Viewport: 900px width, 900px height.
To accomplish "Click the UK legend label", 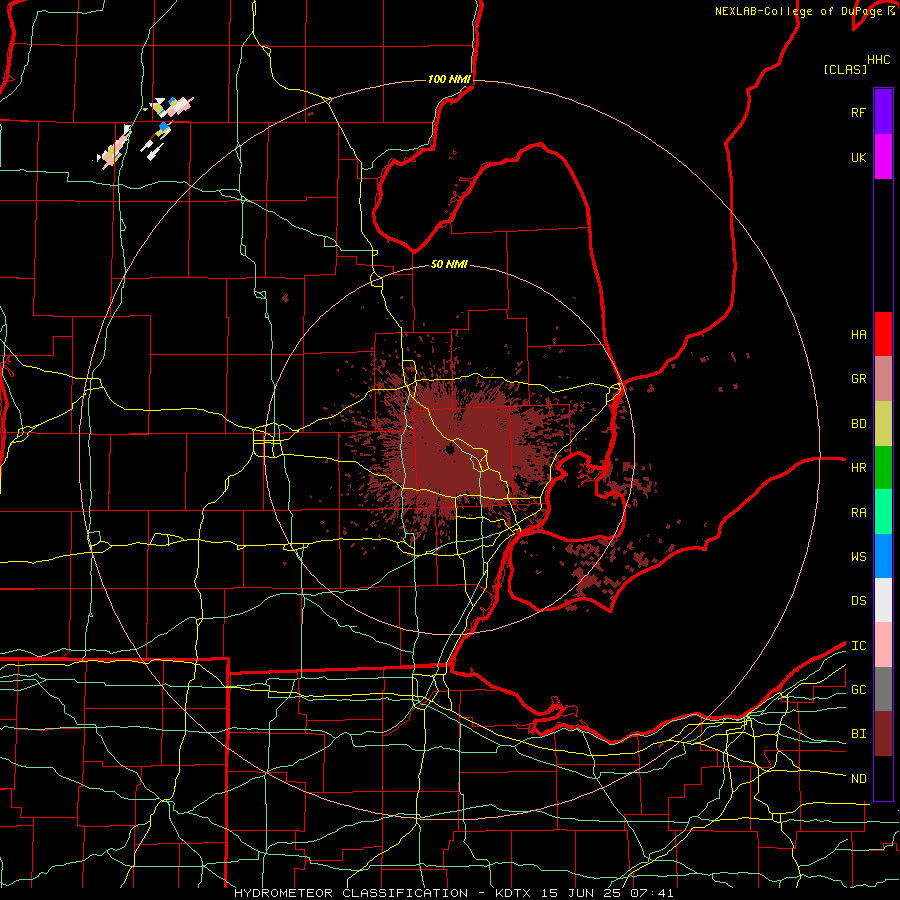I will click(x=858, y=158).
